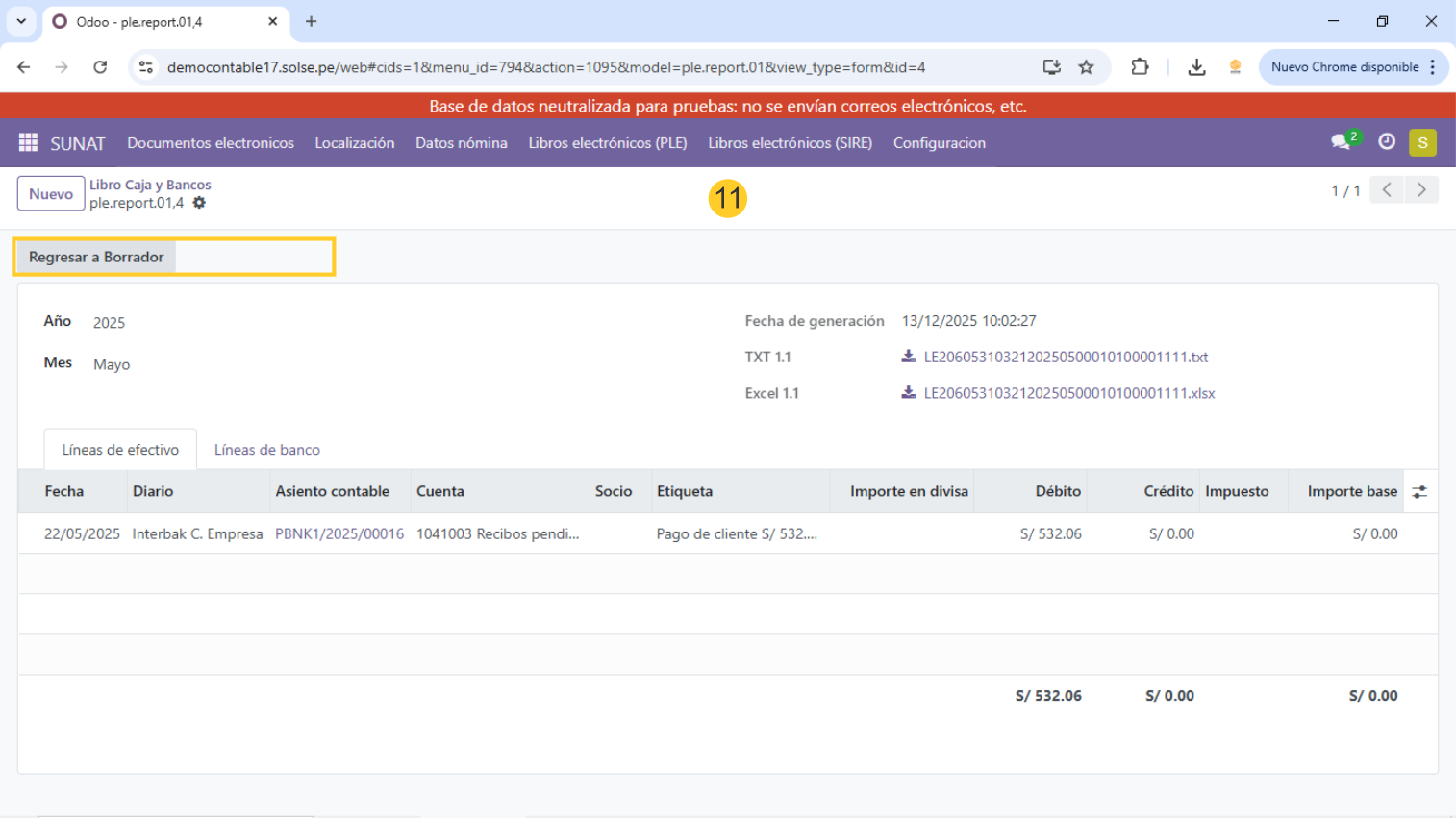Download the Excel 1.1 file icon
The image size is (1456, 818).
(908, 393)
